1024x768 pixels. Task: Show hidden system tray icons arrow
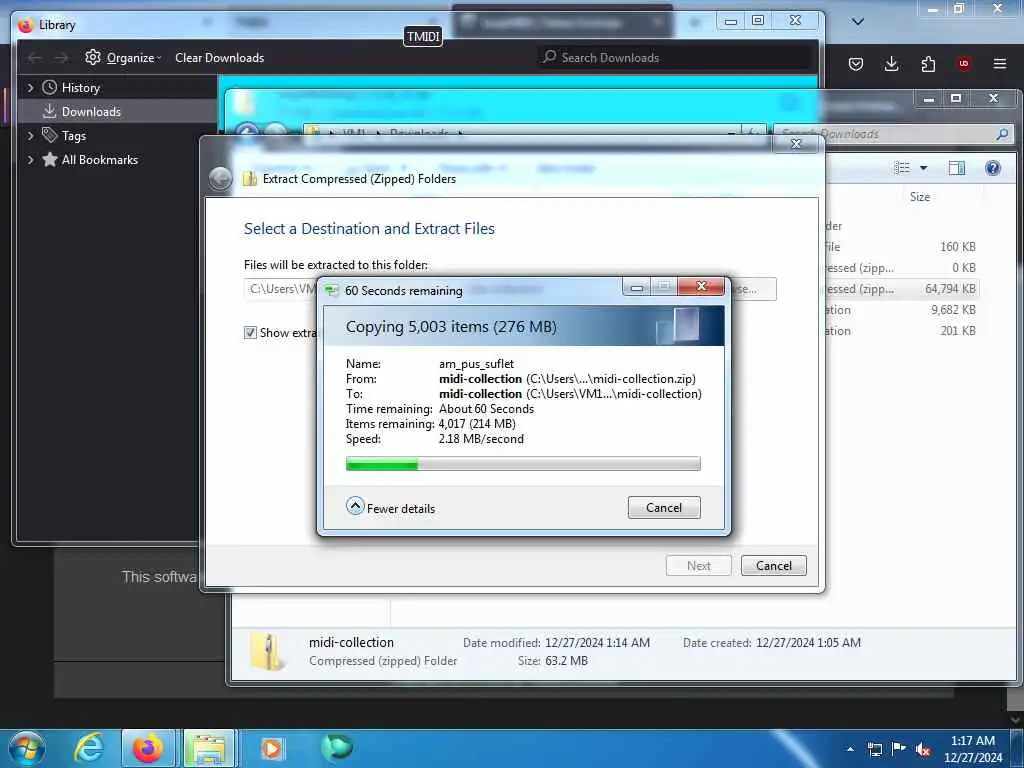click(850, 749)
